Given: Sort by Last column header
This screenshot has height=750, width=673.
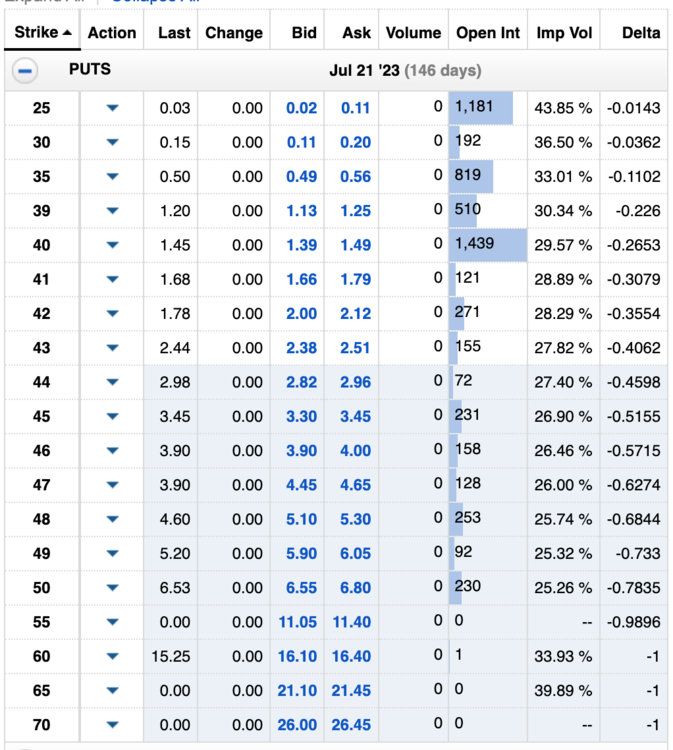Looking at the screenshot, I should 174,33.
